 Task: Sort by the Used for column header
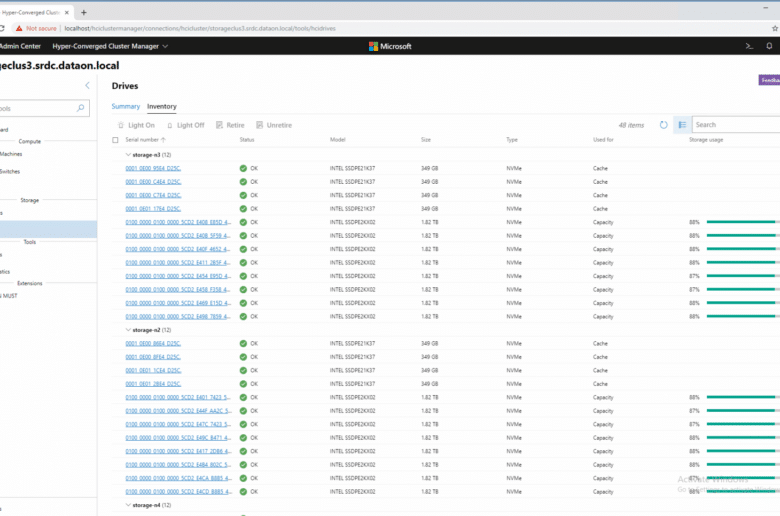pyautogui.click(x=603, y=140)
